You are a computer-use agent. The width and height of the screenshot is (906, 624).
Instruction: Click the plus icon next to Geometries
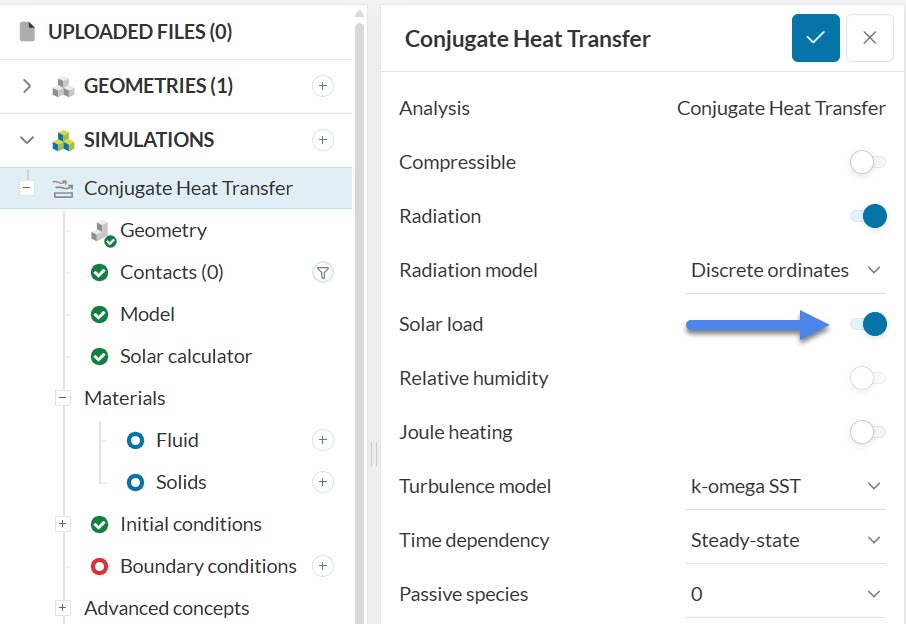point(323,86)
